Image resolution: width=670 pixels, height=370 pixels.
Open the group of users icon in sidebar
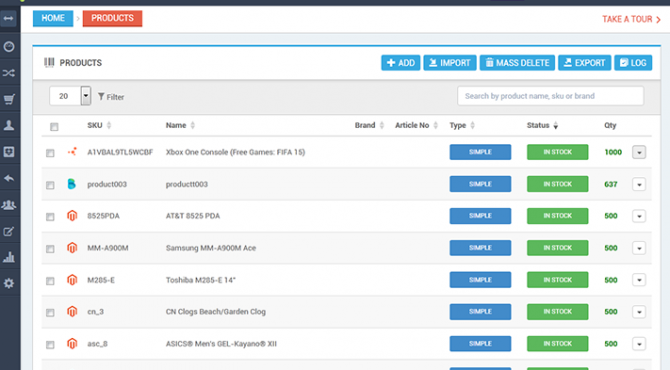click(9, 205)
